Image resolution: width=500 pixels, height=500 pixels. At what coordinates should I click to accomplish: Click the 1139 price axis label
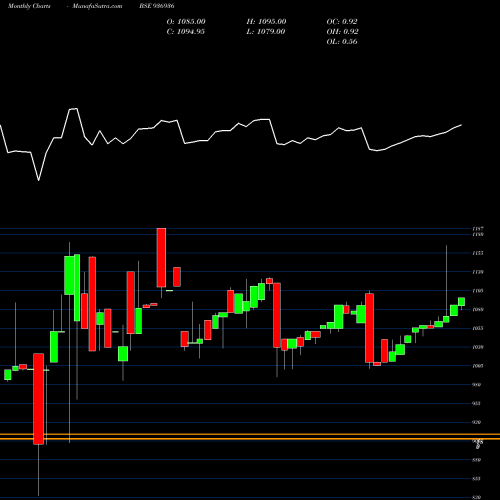tap(478, 272)
